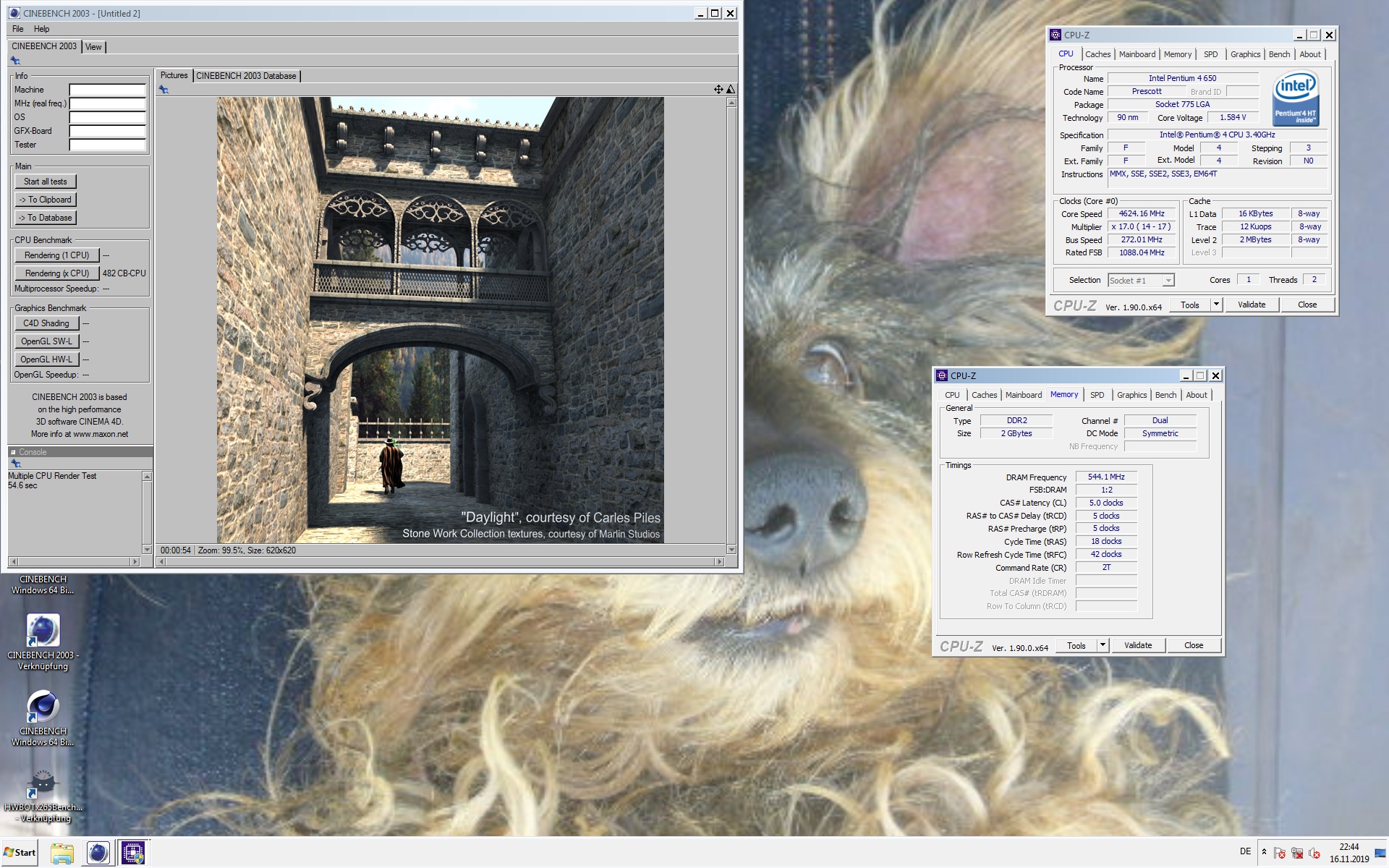Click Tools in the CPU-Z Memory window
1389x868 pixels.
tap(1076, 645)
